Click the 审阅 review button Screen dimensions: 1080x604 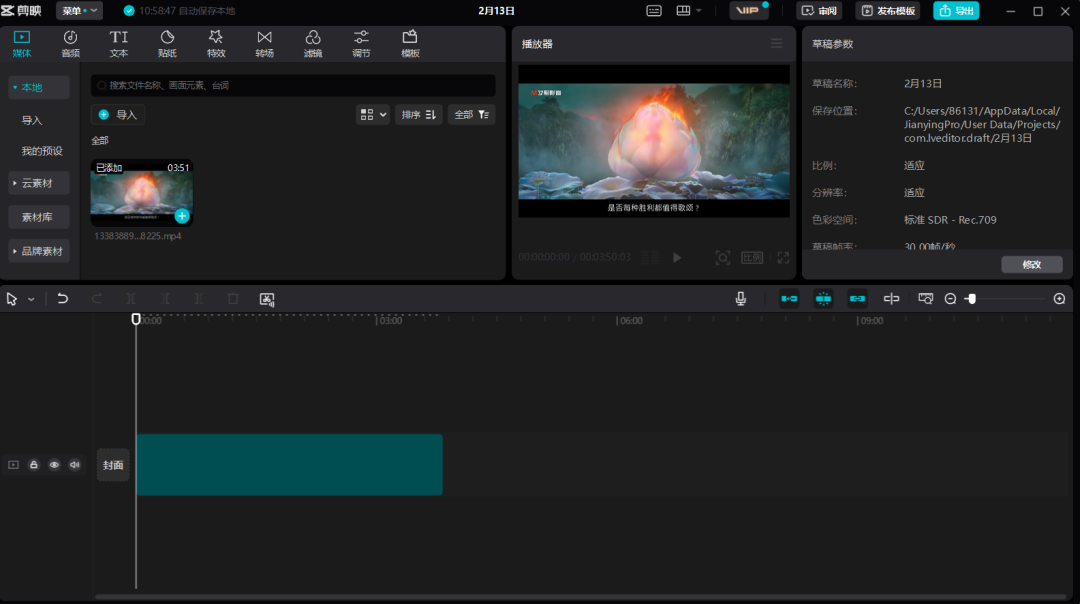tap(820, 10)
